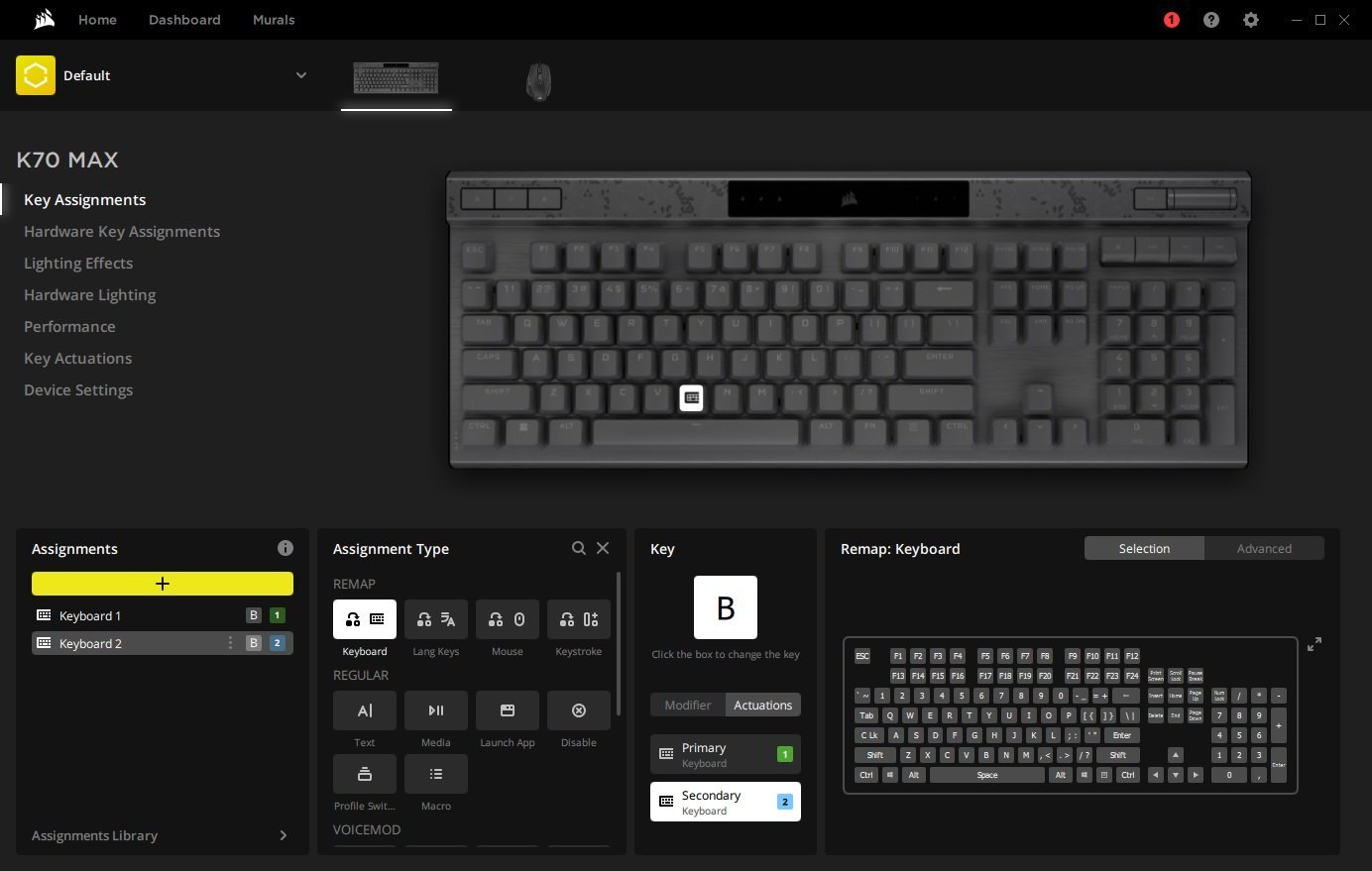Click the volume roller on keyboard image
1372x871 pixels.
point(1201,199)
